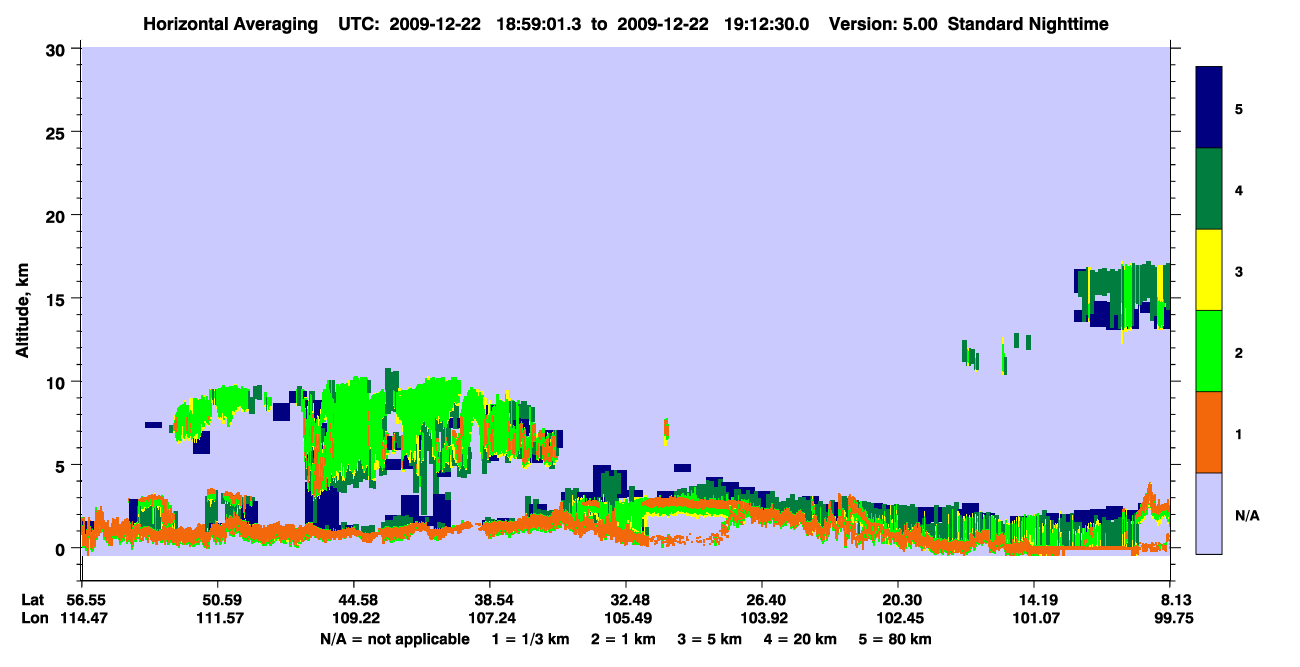Click the "4 = 20 km" legend entry
The width and height of the screenshot is (1300, 667).
coord(802,639)
